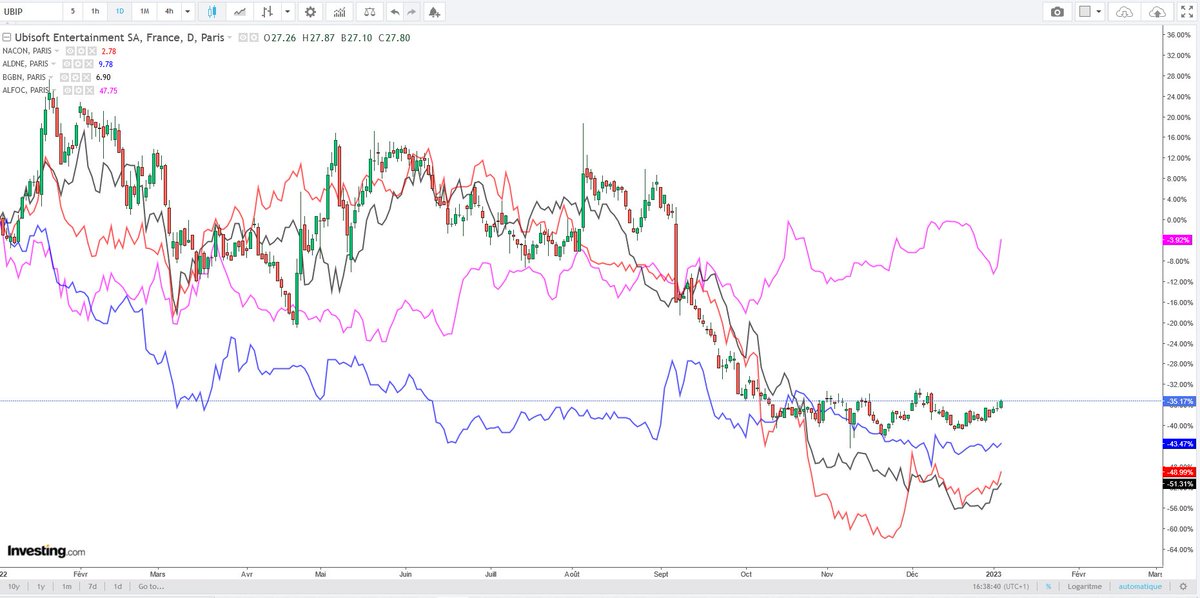
Task: Set date range to 1m
Action: click(66, 587)
